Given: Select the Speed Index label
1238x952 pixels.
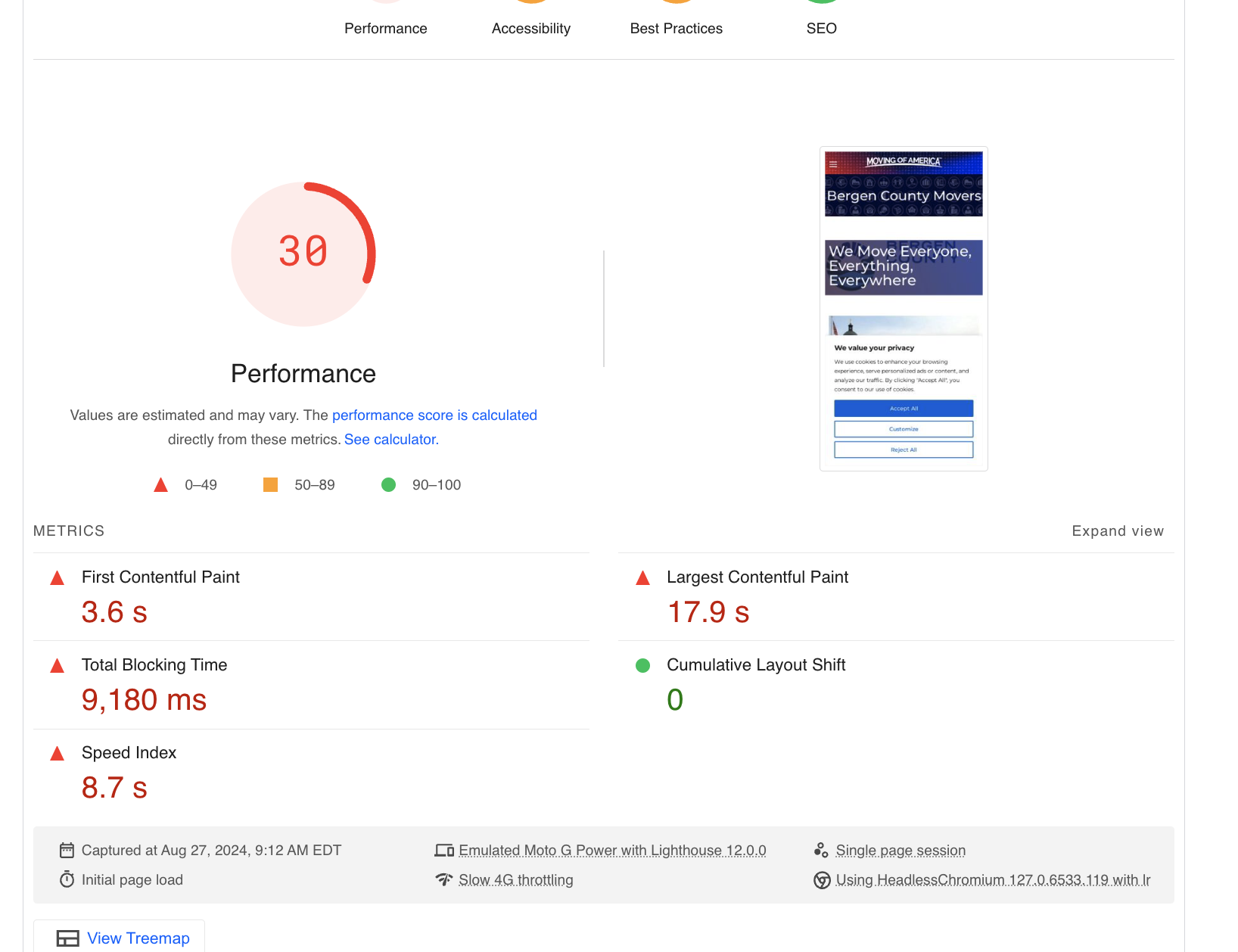Looking at the screenshot, I should 129,752.
